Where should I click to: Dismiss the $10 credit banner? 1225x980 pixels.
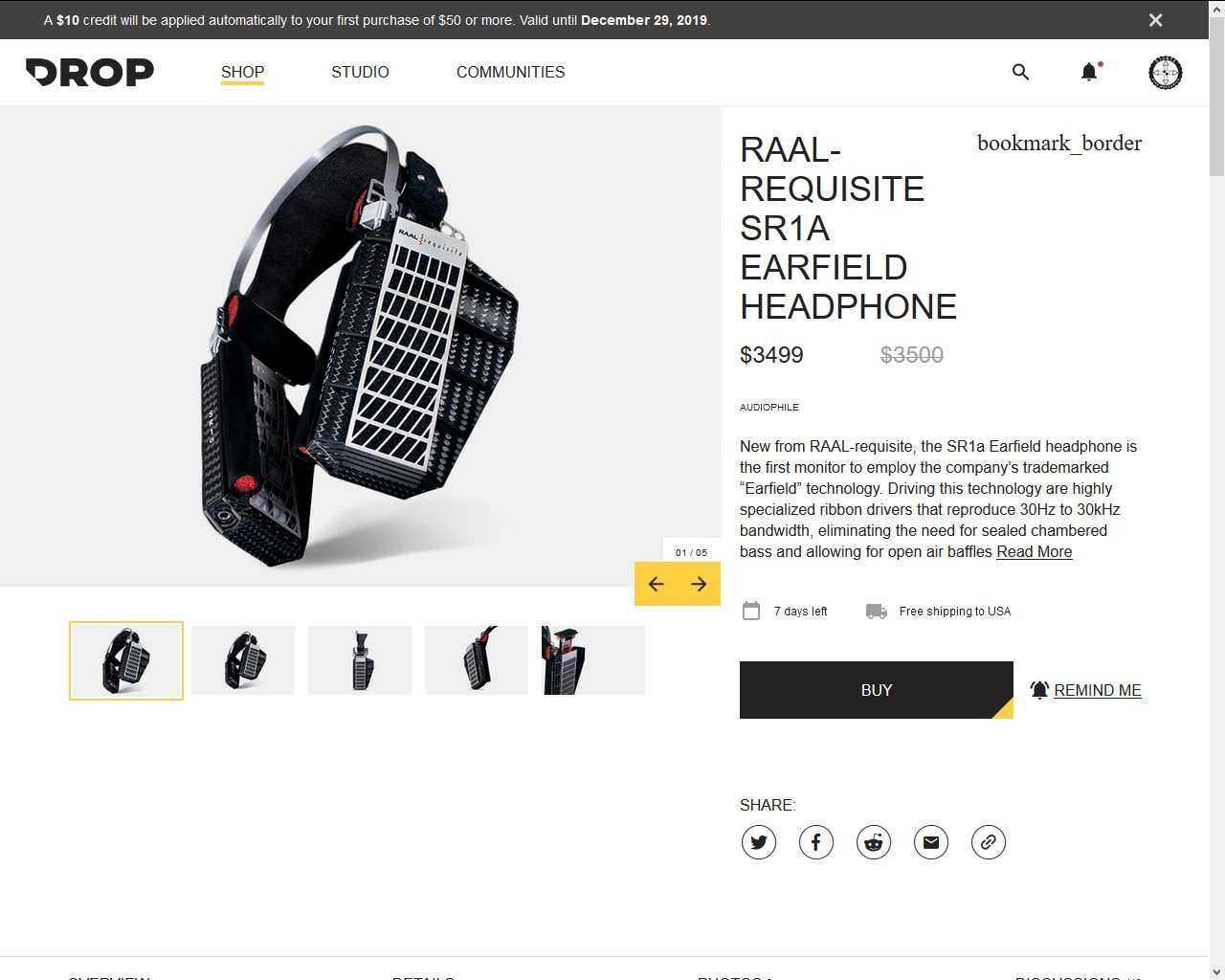(1155, 20)
